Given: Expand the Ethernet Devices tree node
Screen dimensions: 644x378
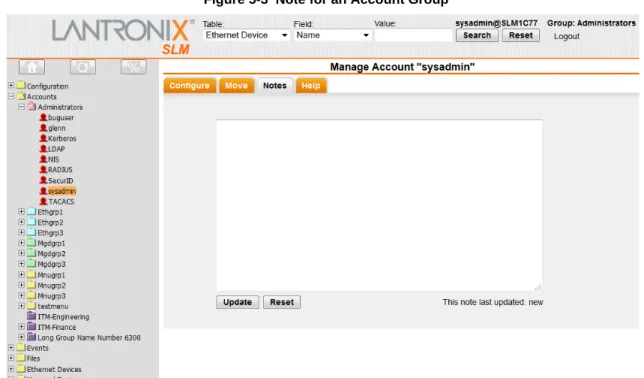Looking at the screenshot, I should [11, 369].
